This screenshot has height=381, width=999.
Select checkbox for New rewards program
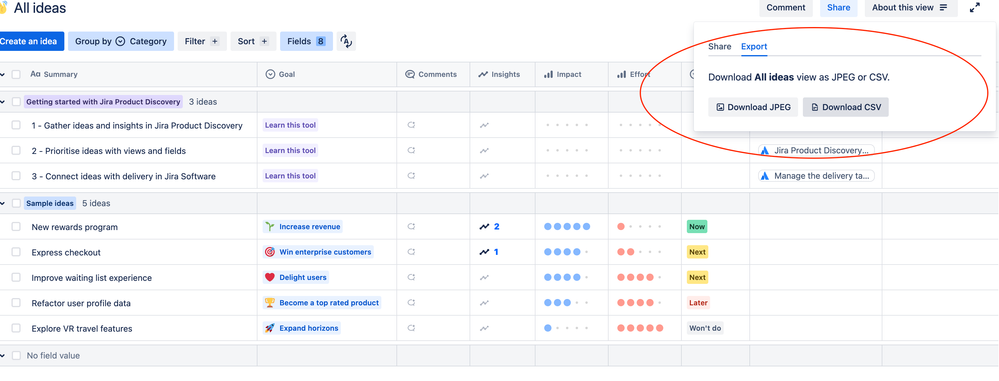click(16, 227)
